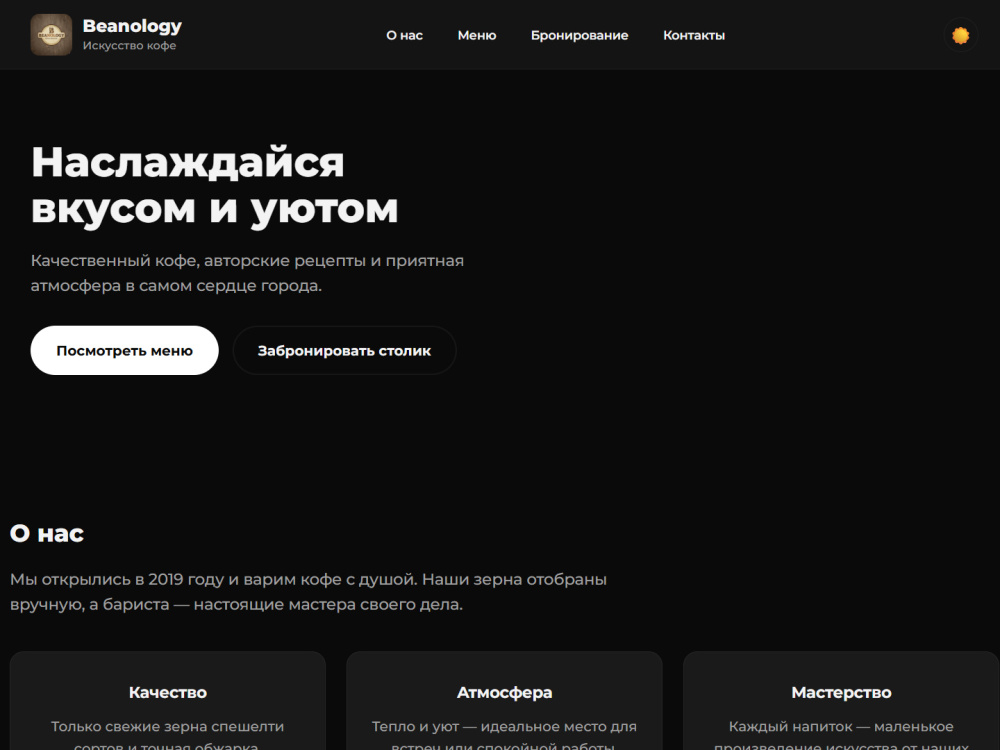Open the "Бронирование" navigation link
This screenshot has height=750, width=1000.
click(x=580, y=36)
